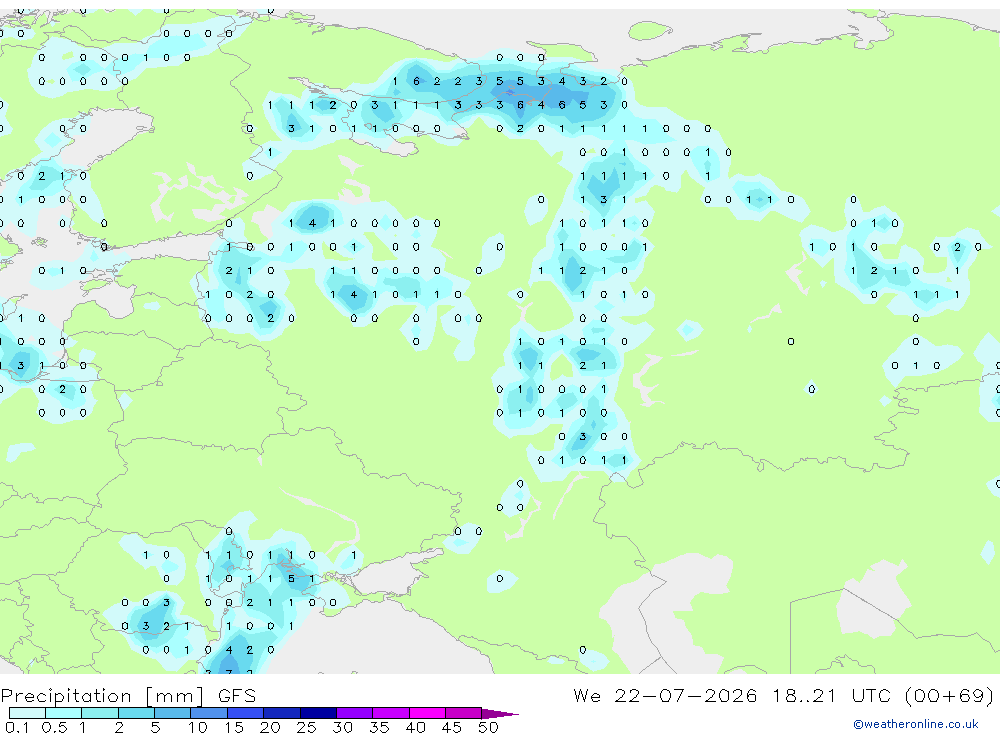Click the "45" legend scale label
1000x733 pixels.
click(452, 727)
